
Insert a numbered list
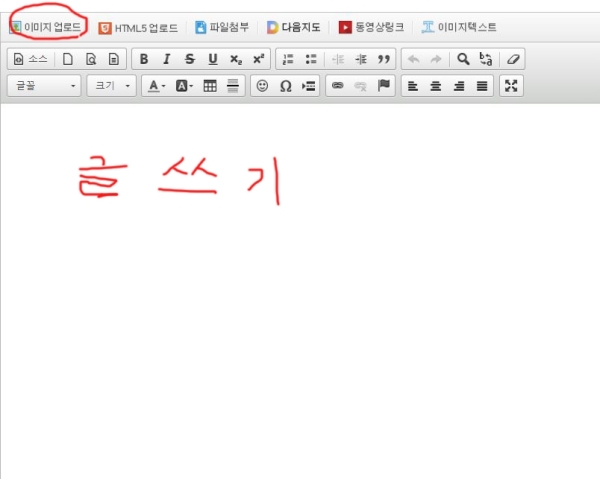tap(288, 59)
